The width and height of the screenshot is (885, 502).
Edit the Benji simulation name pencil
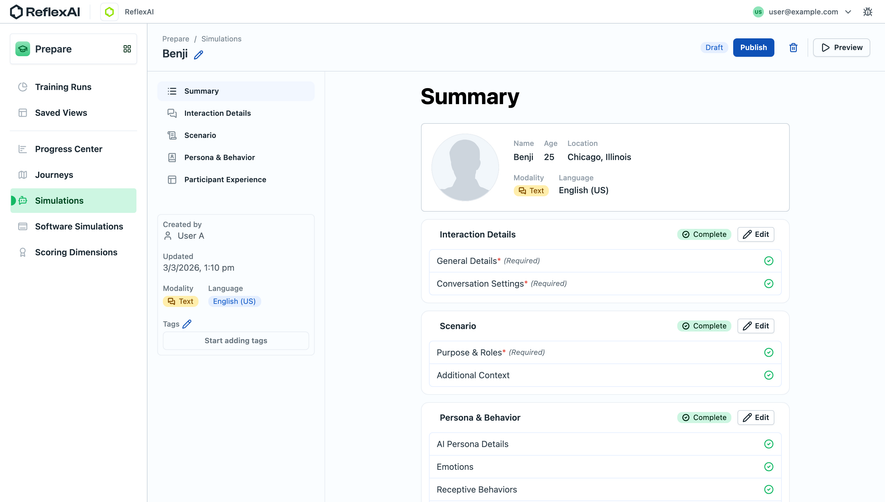point(199,55)
